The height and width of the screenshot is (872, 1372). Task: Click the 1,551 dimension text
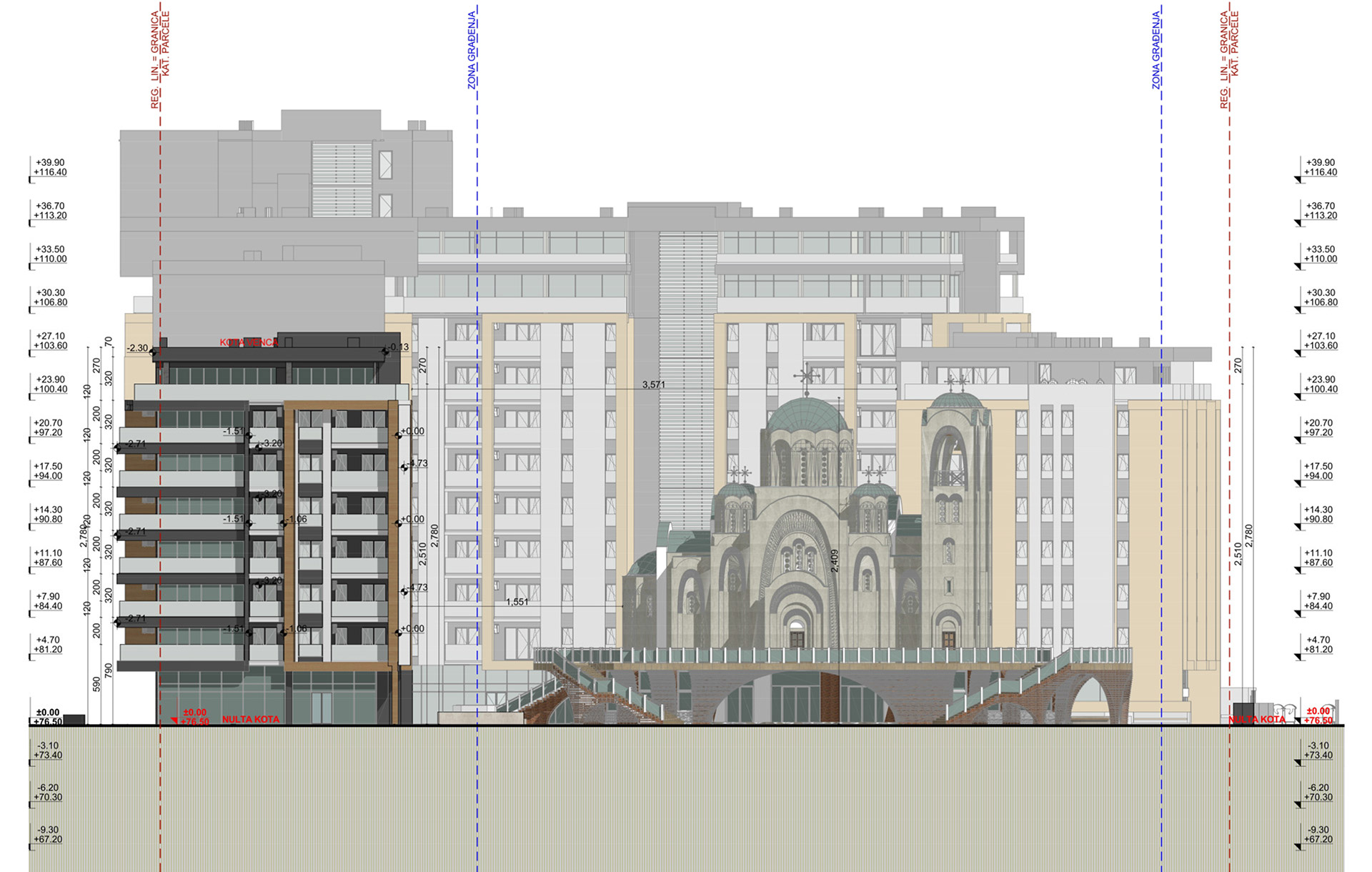(517, 602)
